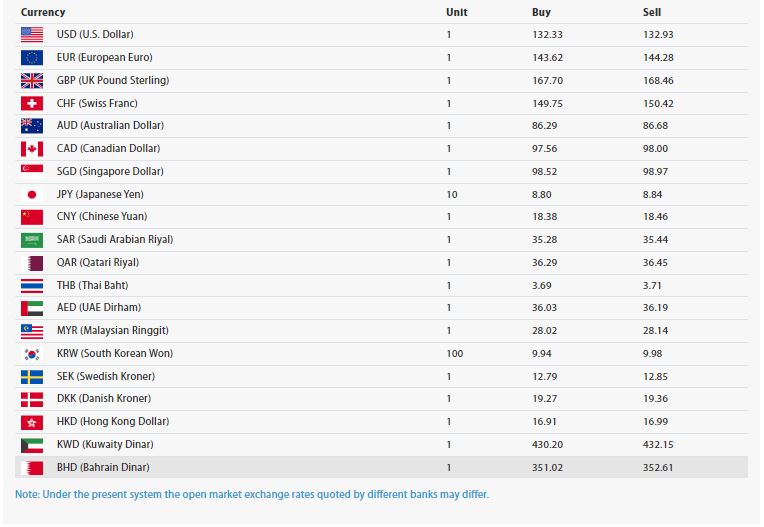Click the Saudi Arabian green flag
The image size is (764, 527).
coord(32,240)
